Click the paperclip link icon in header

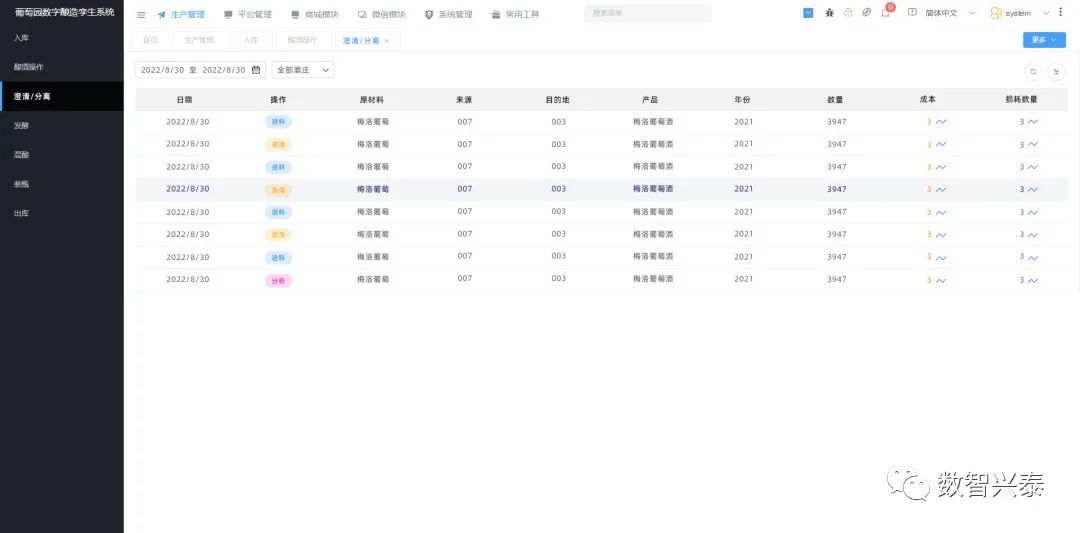click(x=866, y=13)
